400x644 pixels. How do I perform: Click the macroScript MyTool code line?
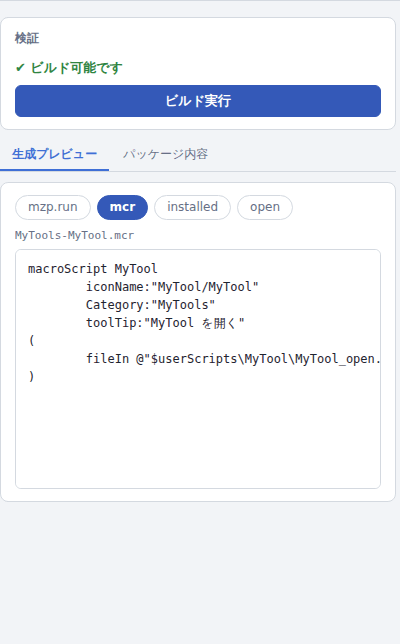(92, 269)
